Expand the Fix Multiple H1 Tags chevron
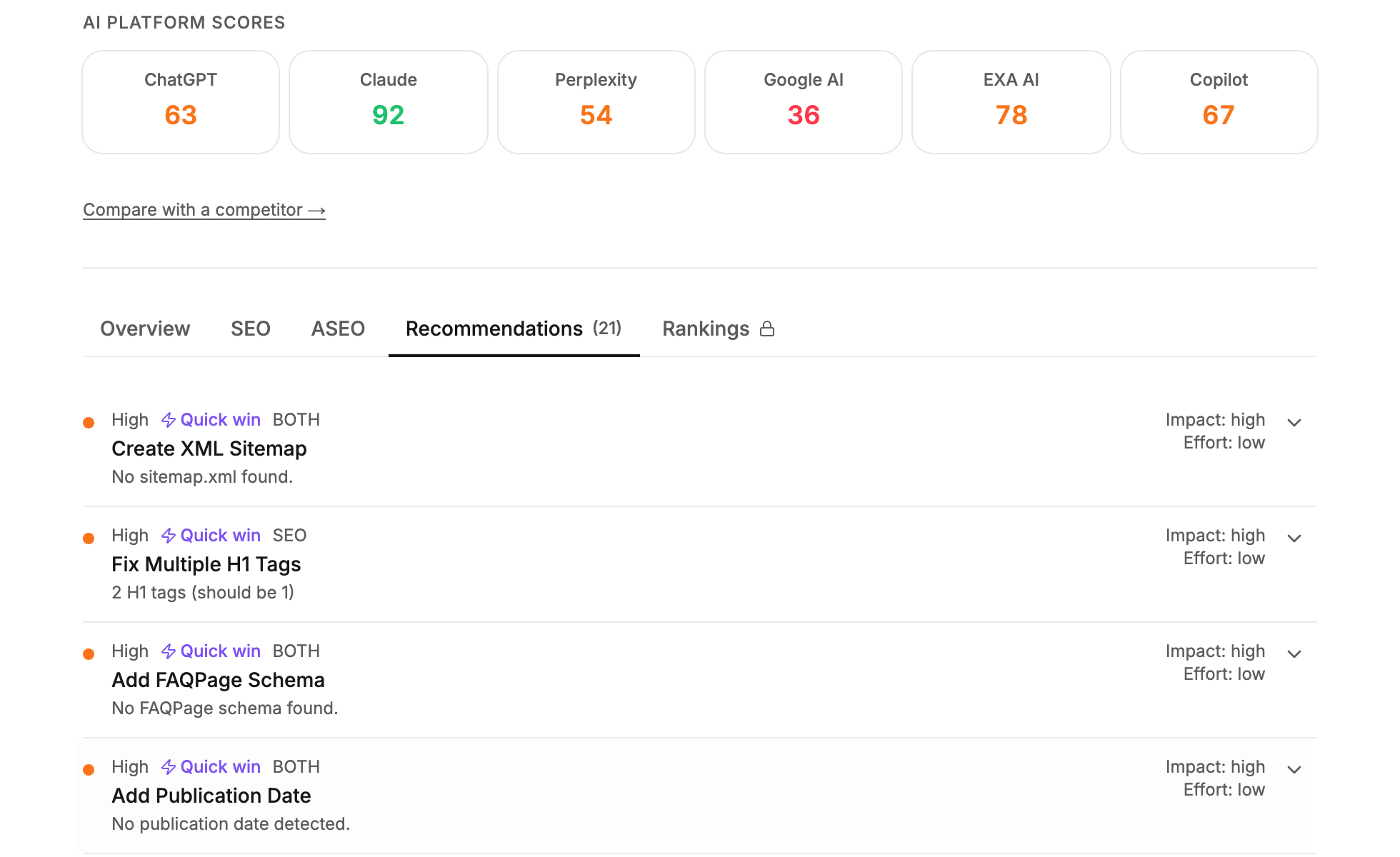This screenshot has width=1400, height=857. (1294, 538)
